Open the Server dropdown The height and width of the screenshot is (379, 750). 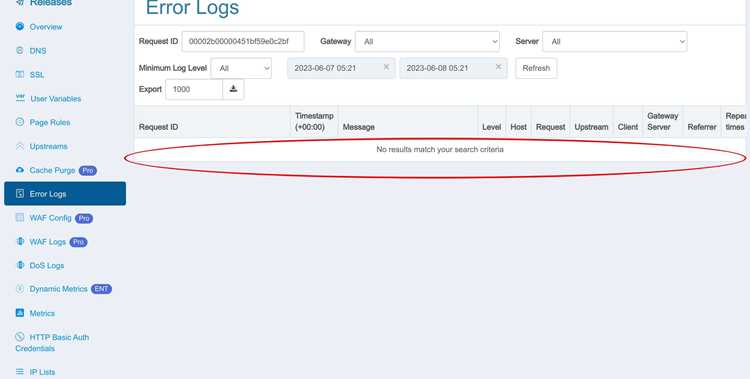(x=615, y=42)
